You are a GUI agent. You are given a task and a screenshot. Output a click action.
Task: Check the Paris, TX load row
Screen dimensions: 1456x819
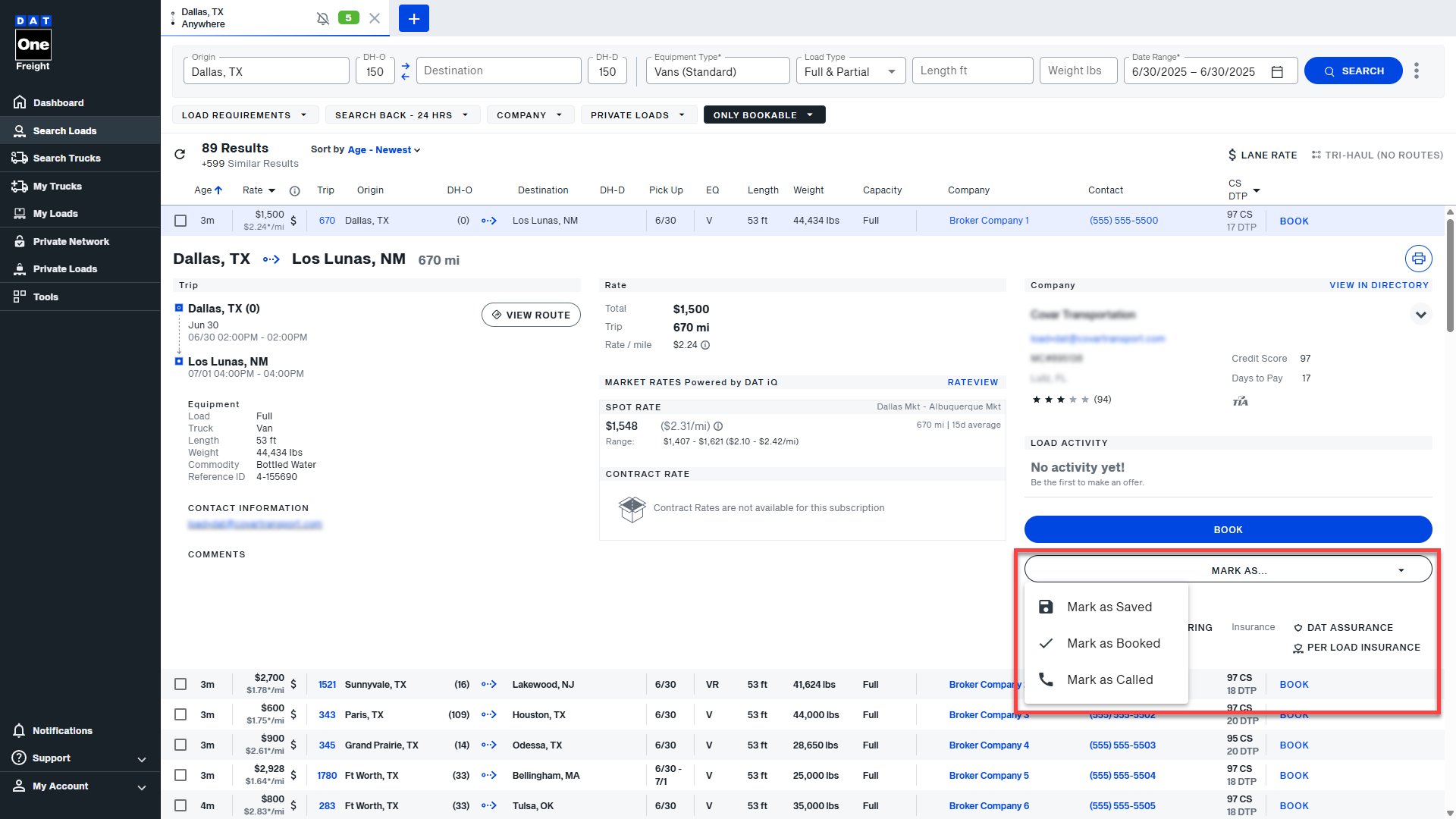point(180,714)
